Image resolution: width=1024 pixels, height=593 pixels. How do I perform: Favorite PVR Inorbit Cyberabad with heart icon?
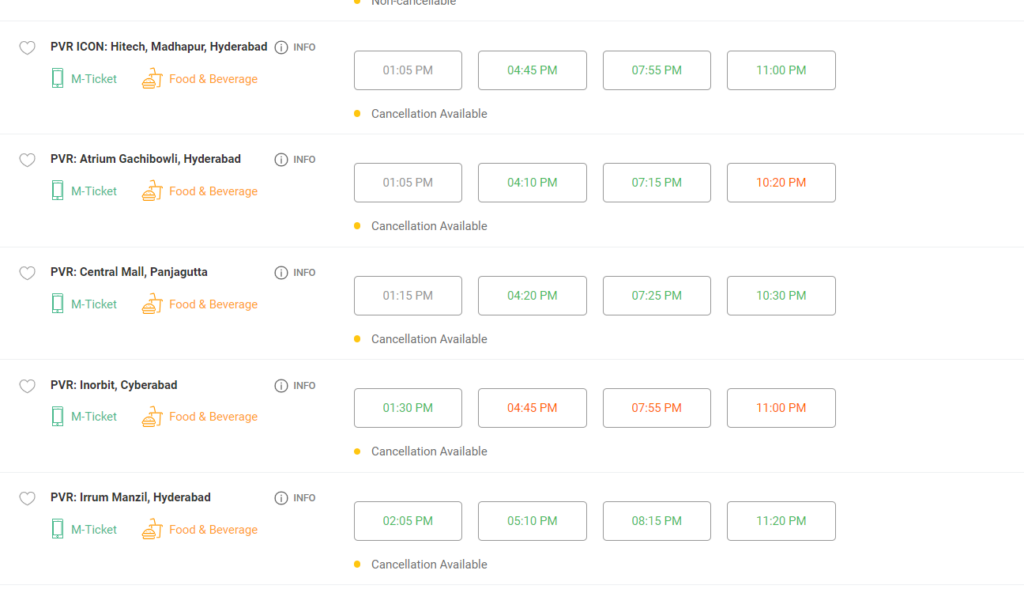[27, 386]
